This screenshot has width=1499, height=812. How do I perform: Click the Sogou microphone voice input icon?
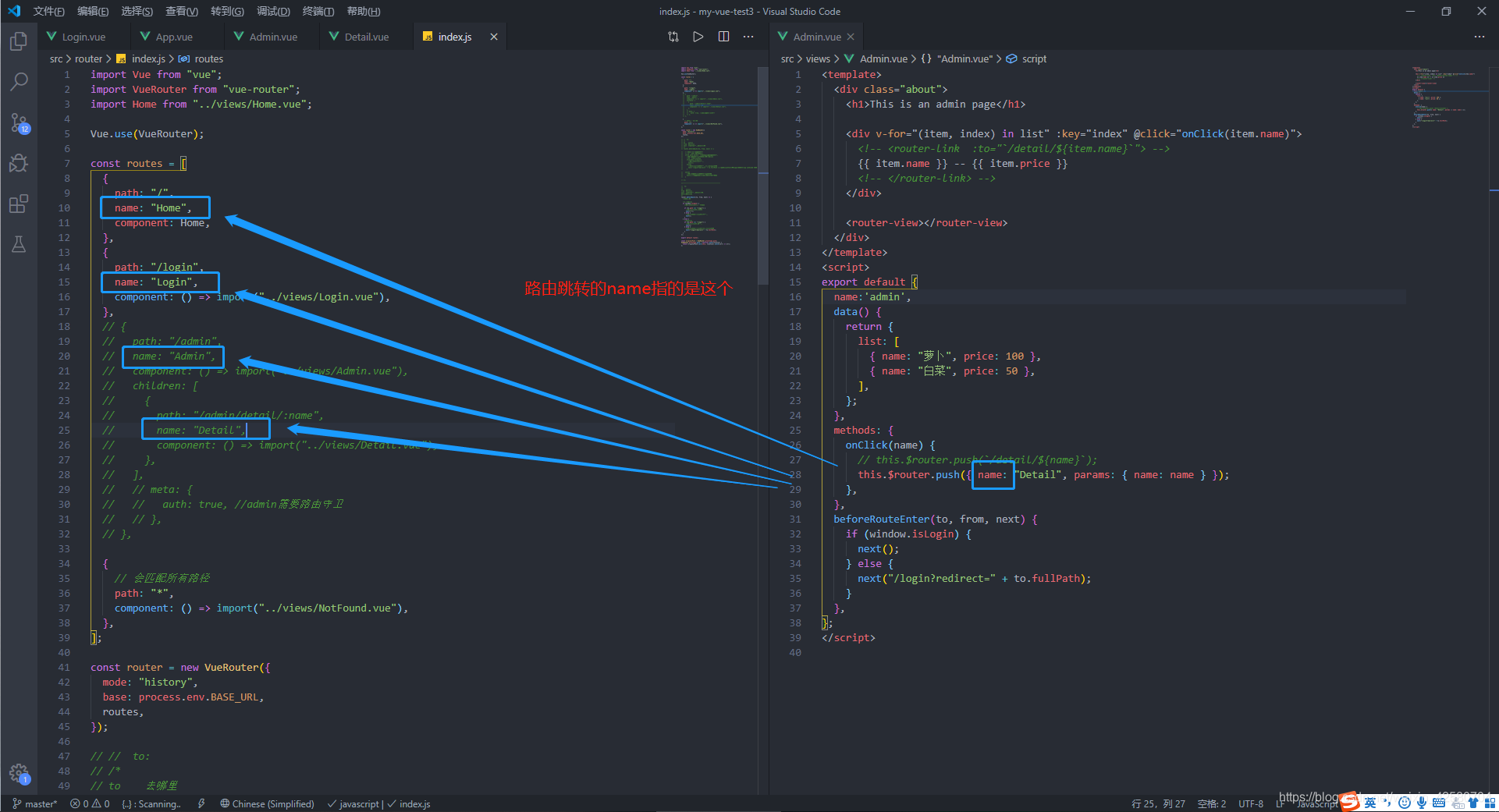click(1421, 803)
